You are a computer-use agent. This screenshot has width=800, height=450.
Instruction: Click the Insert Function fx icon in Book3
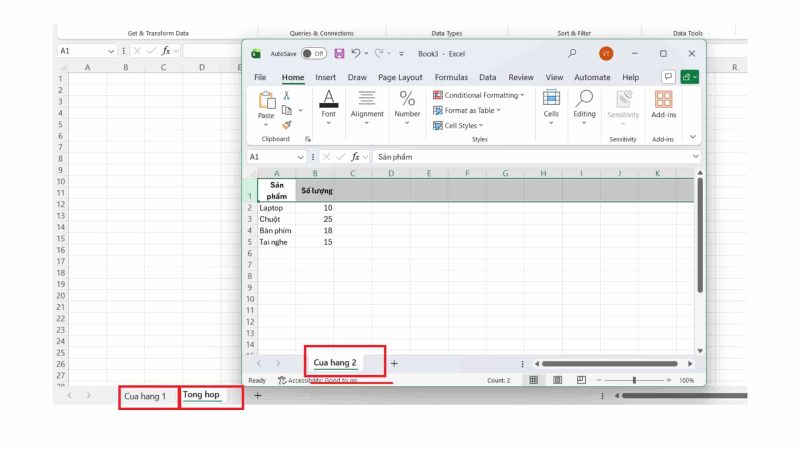[x=355, y=157]
